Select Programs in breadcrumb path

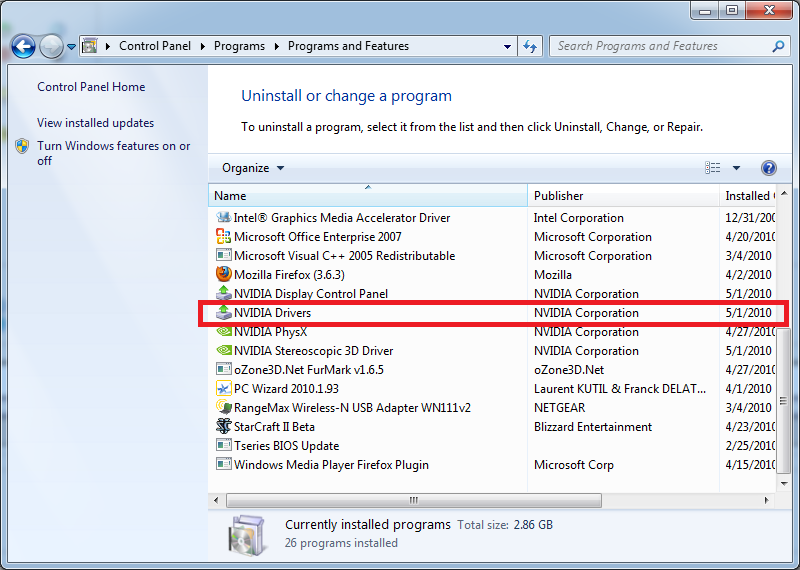click(239, 46)
